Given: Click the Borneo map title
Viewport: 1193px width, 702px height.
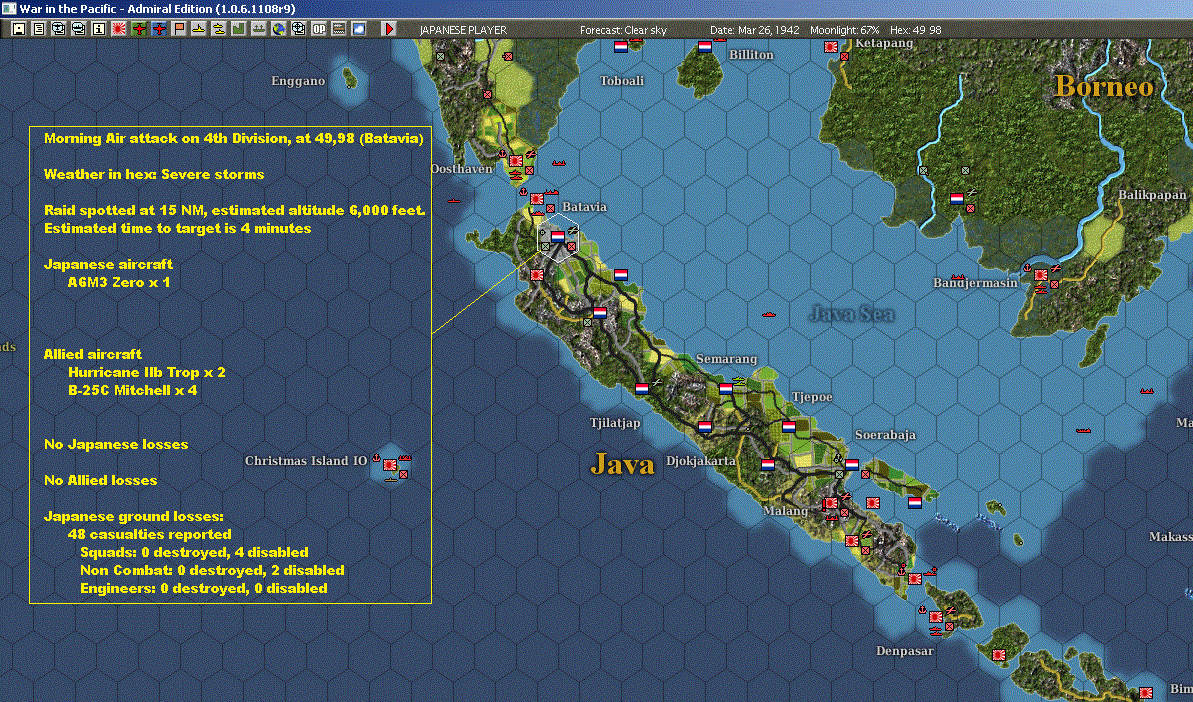Looking at the screenshot, I should pyautogui.click(x=1104, y=87).
